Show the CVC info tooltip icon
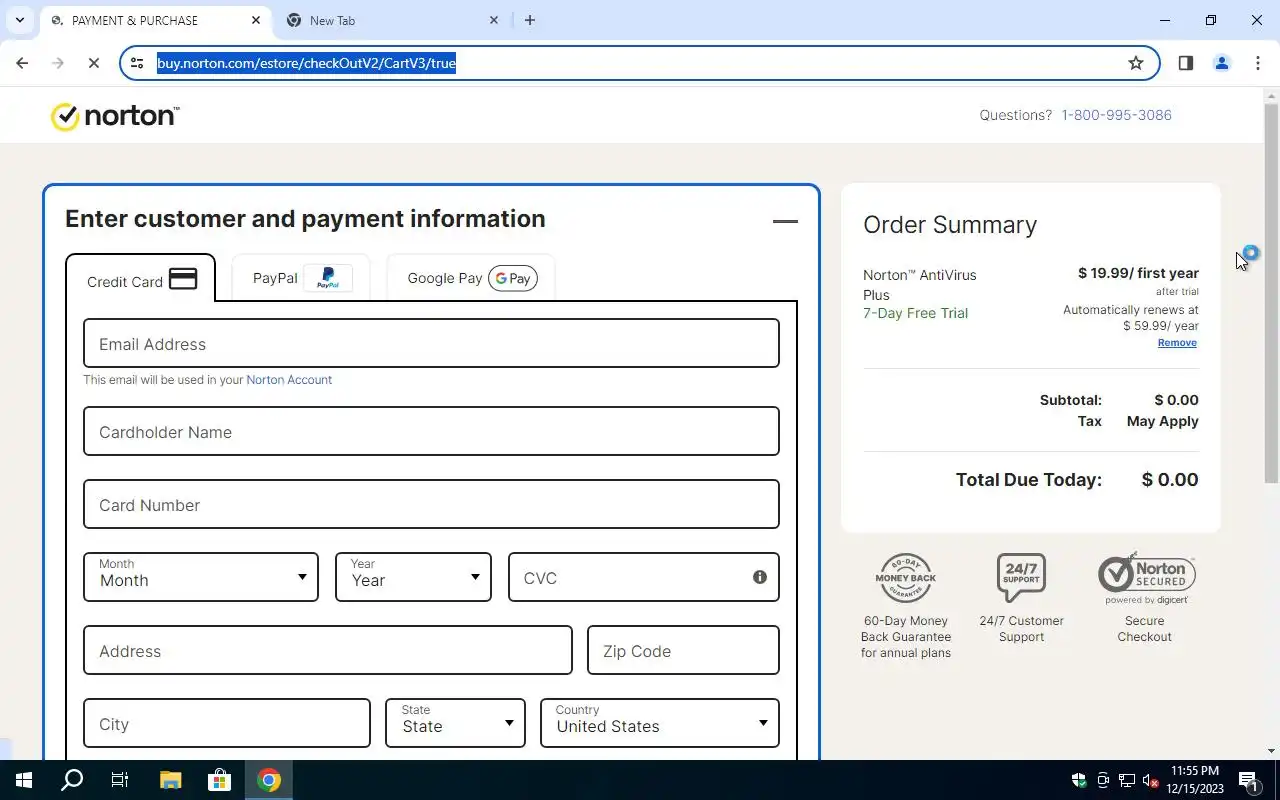The width and height of the screenshot is (1280, 800). [760, 577]
